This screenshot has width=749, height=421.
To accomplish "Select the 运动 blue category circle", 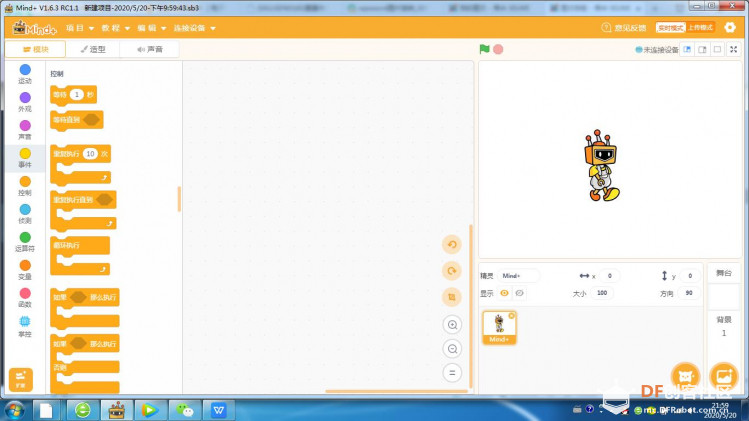I will (25, 70).
